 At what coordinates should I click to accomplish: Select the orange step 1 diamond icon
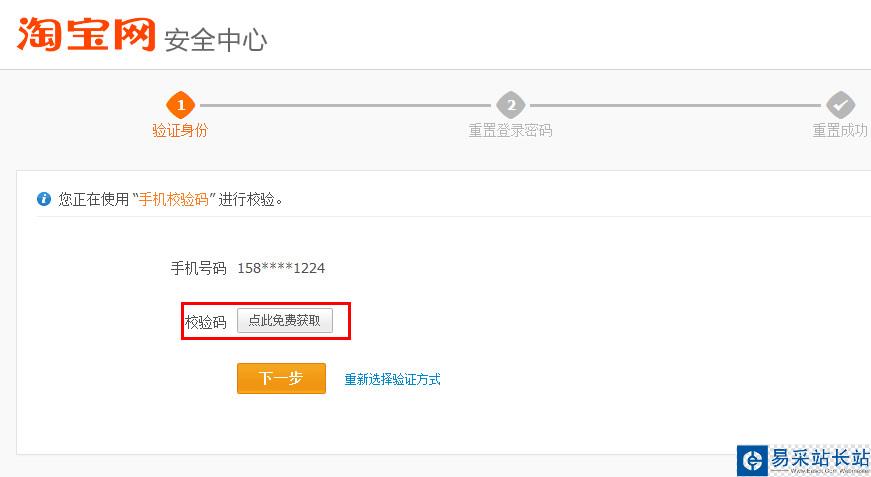click(181, 105)
